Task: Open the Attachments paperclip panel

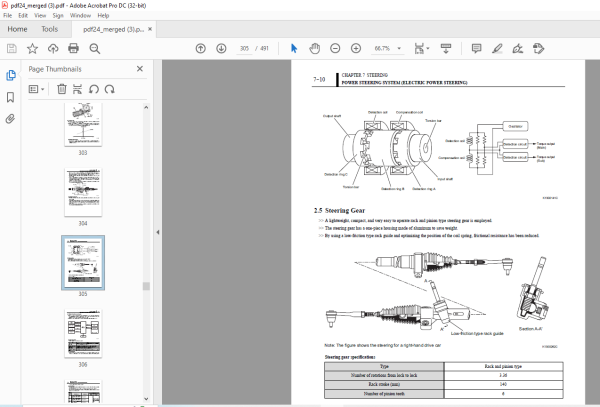Action: [x=10, y=119]
